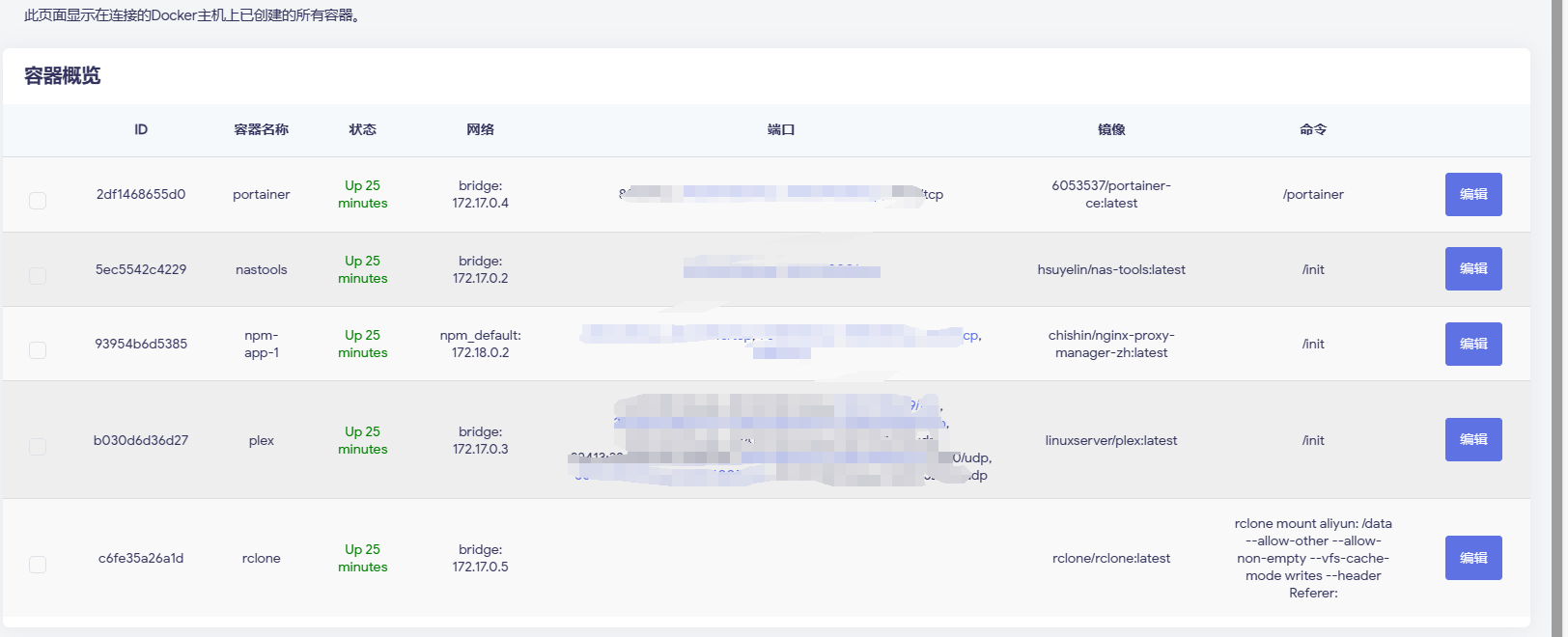Click the npm-app-1 port link
Screen dimensions: 1568x637
[x=969, y=336]
